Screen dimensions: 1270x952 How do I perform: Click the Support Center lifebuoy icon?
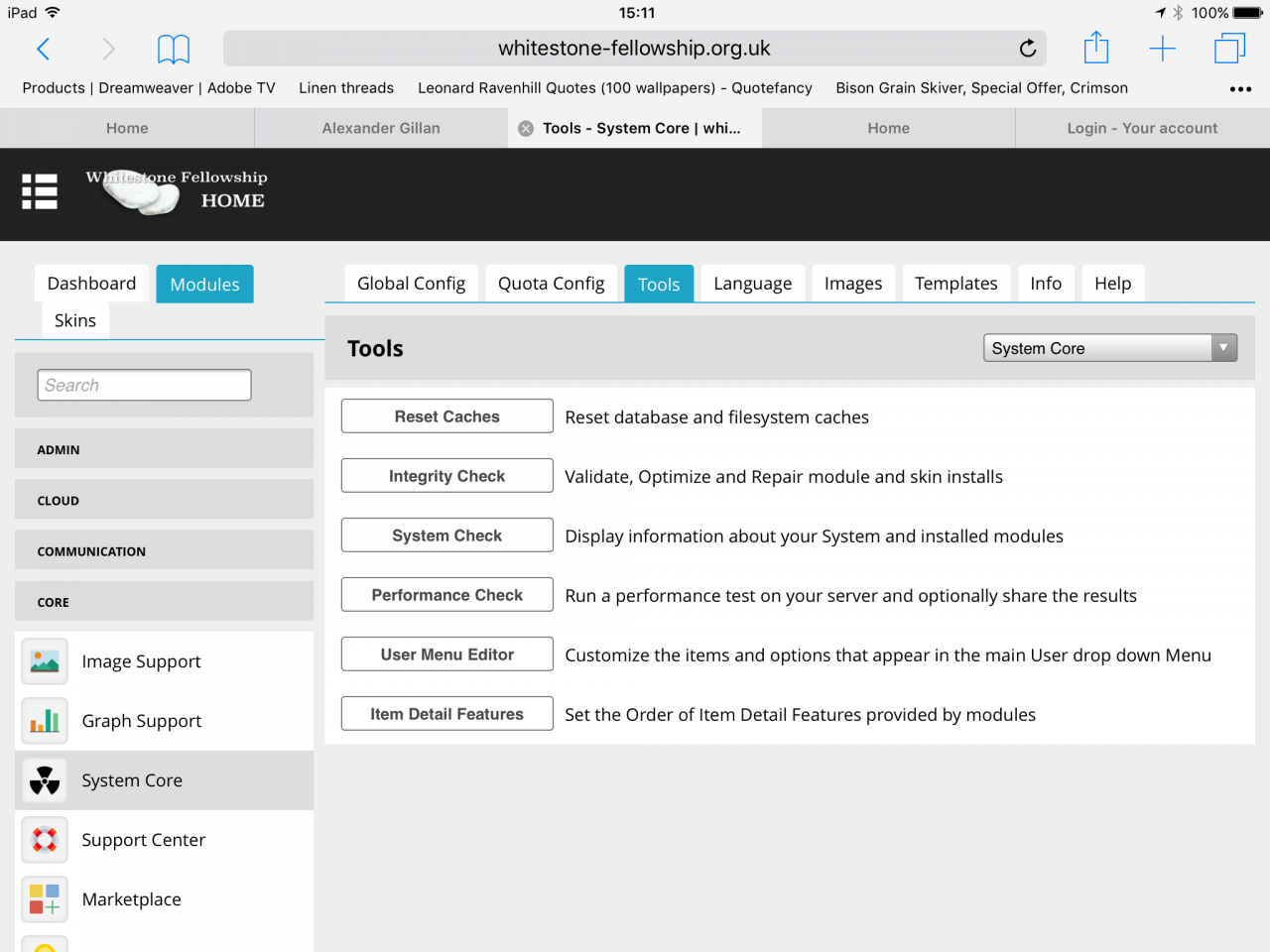[45, 840]
